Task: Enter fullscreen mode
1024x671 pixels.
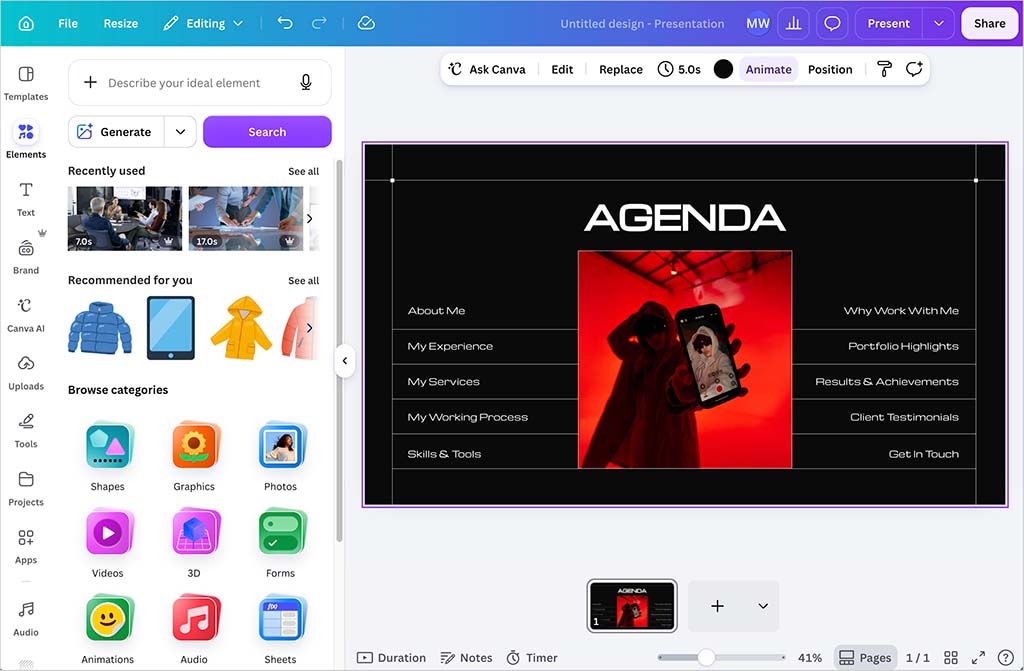Action: (x=978, y=657)
